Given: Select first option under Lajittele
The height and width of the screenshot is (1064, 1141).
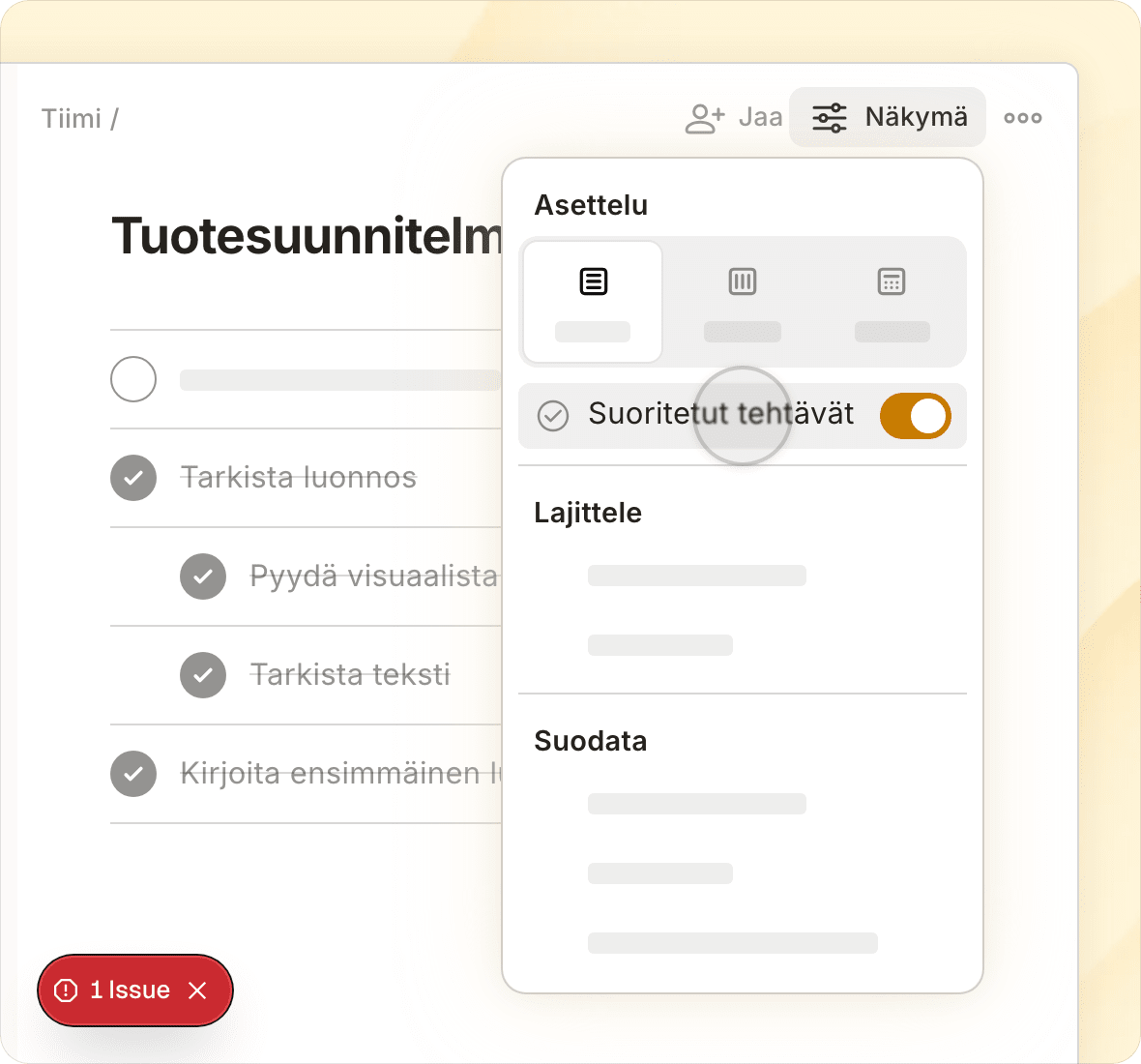Looking at the screenshot, I should click(x=696, y=576).
